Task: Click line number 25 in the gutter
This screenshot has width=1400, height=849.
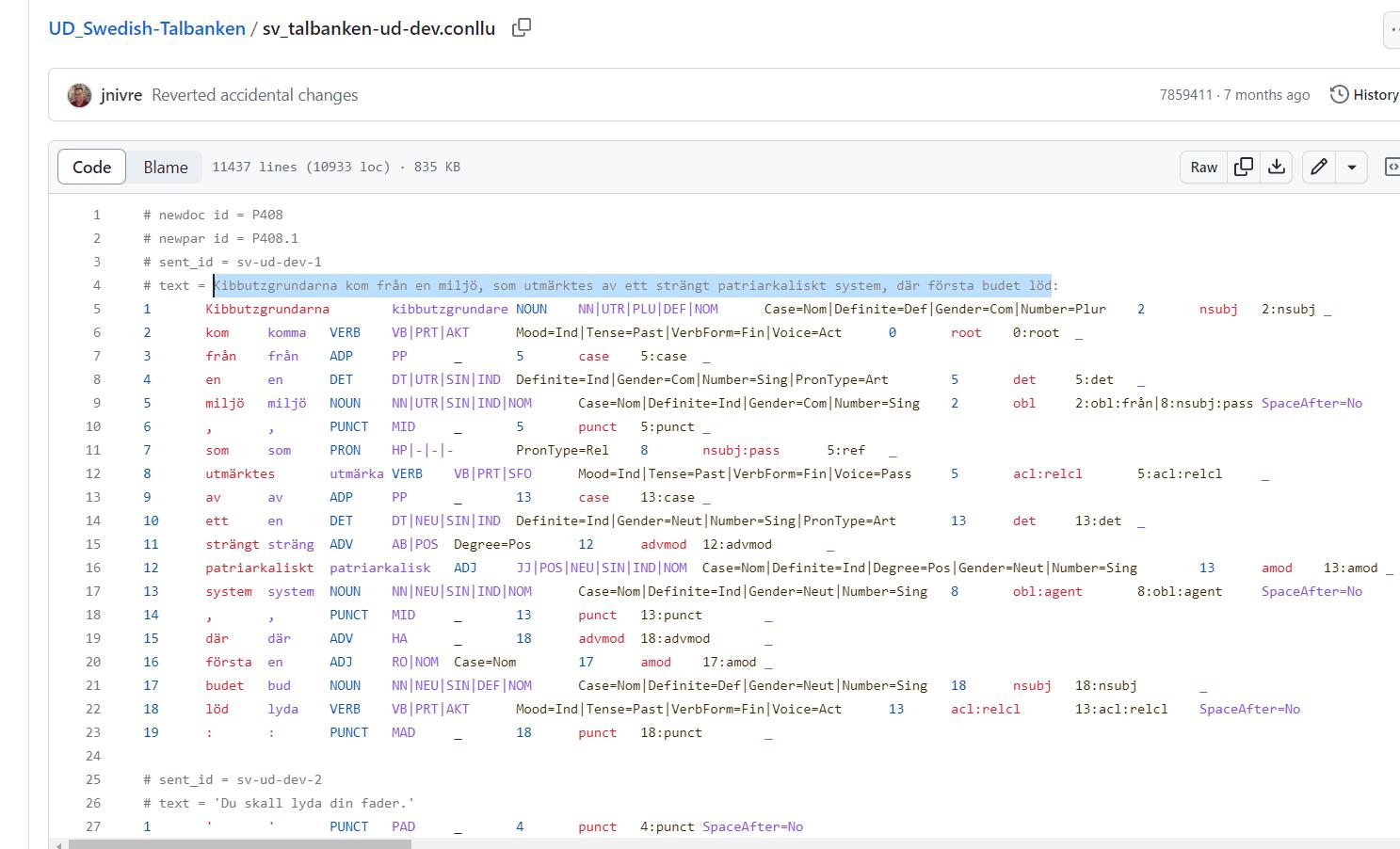Action: pyautogui.click(x=93, y=779)
